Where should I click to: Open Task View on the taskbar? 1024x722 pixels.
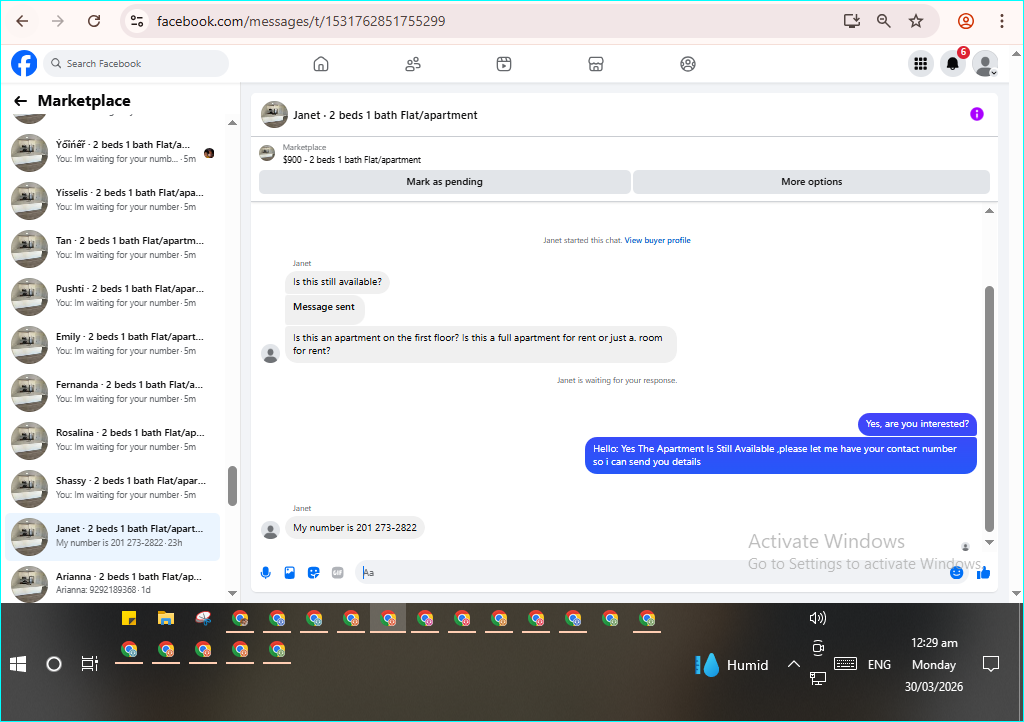point(89,664)
